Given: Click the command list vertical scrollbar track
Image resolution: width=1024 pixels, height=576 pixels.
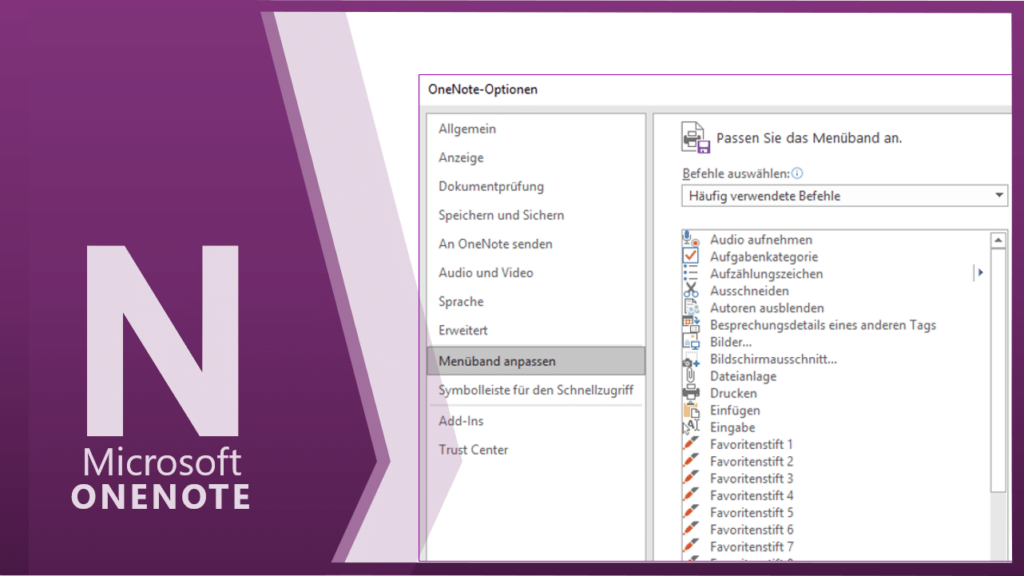Looking at the screenshot, I should (x=998, y=520).
